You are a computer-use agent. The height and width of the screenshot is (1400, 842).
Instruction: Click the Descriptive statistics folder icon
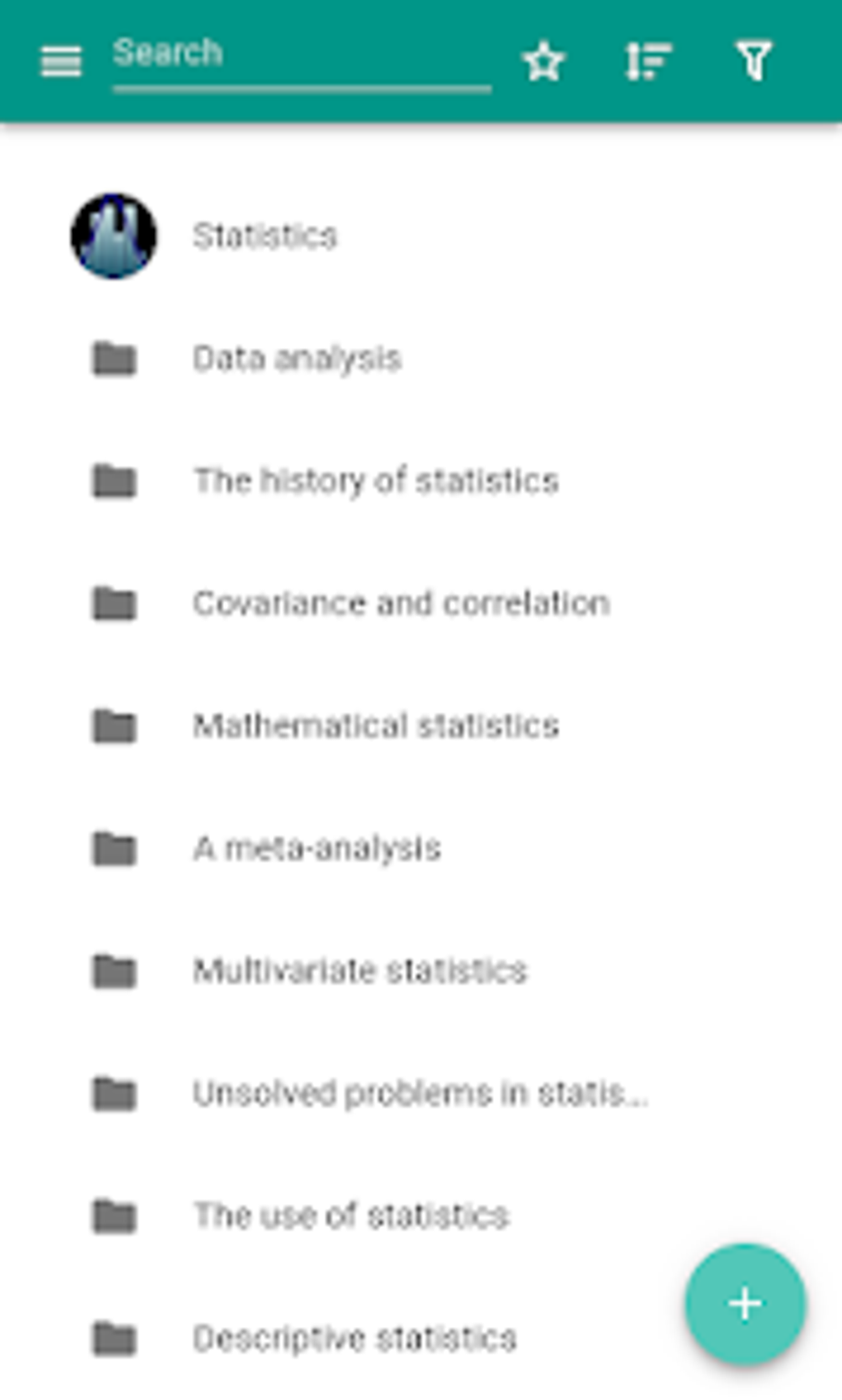tap(116, 1338)
